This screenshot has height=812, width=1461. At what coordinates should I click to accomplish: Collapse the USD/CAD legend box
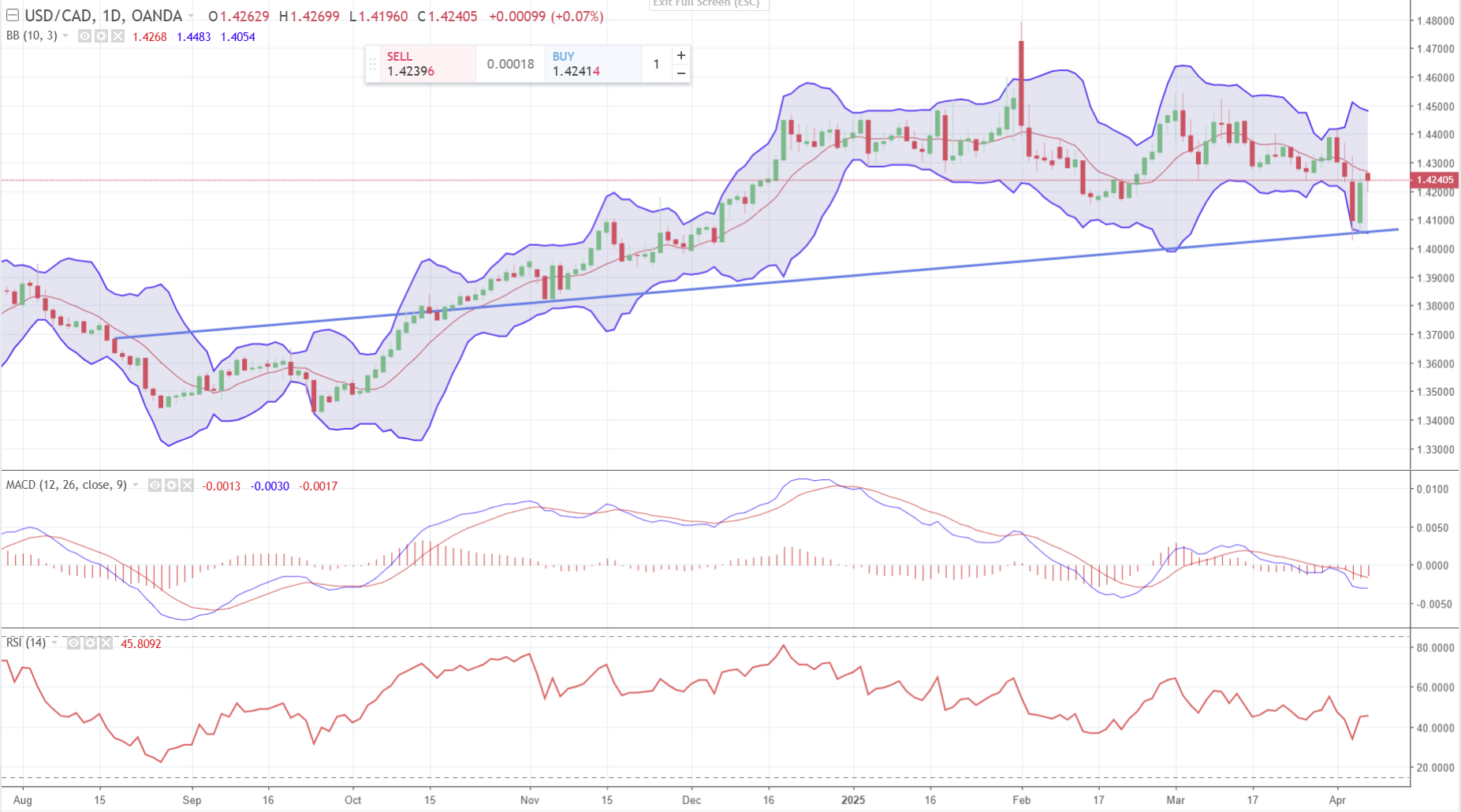pos(13,16)
